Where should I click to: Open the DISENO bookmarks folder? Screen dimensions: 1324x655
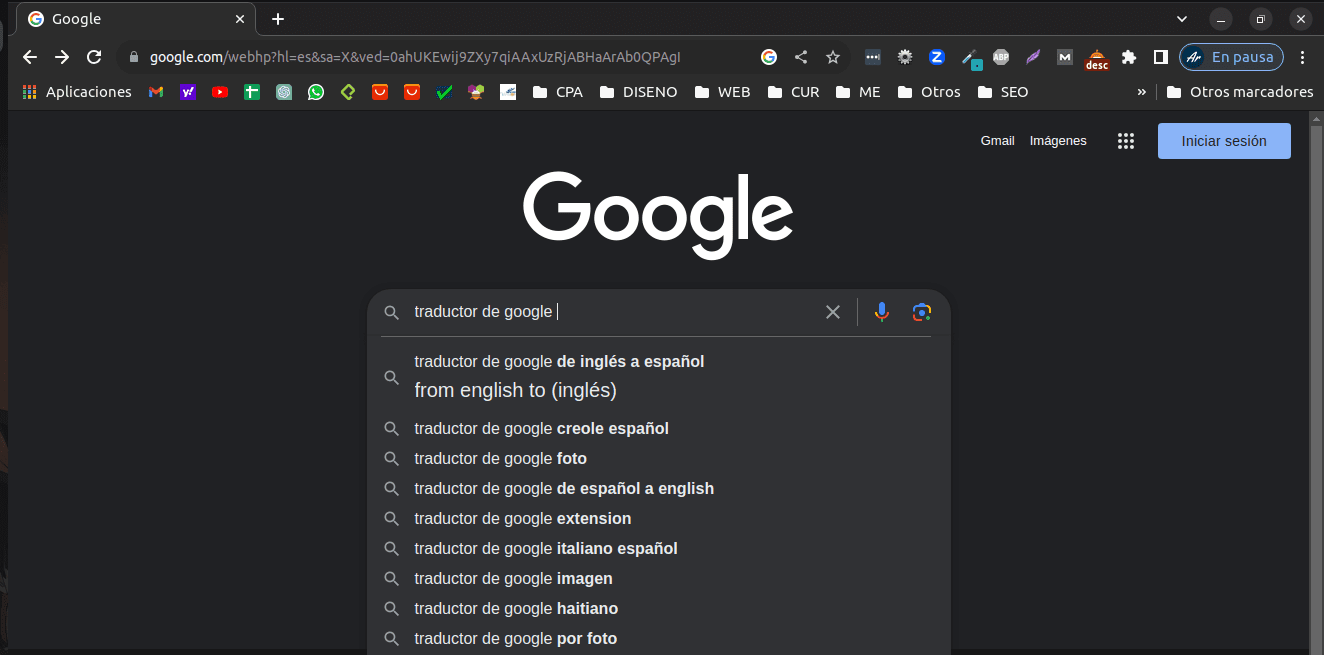click(x=638, y=92)
